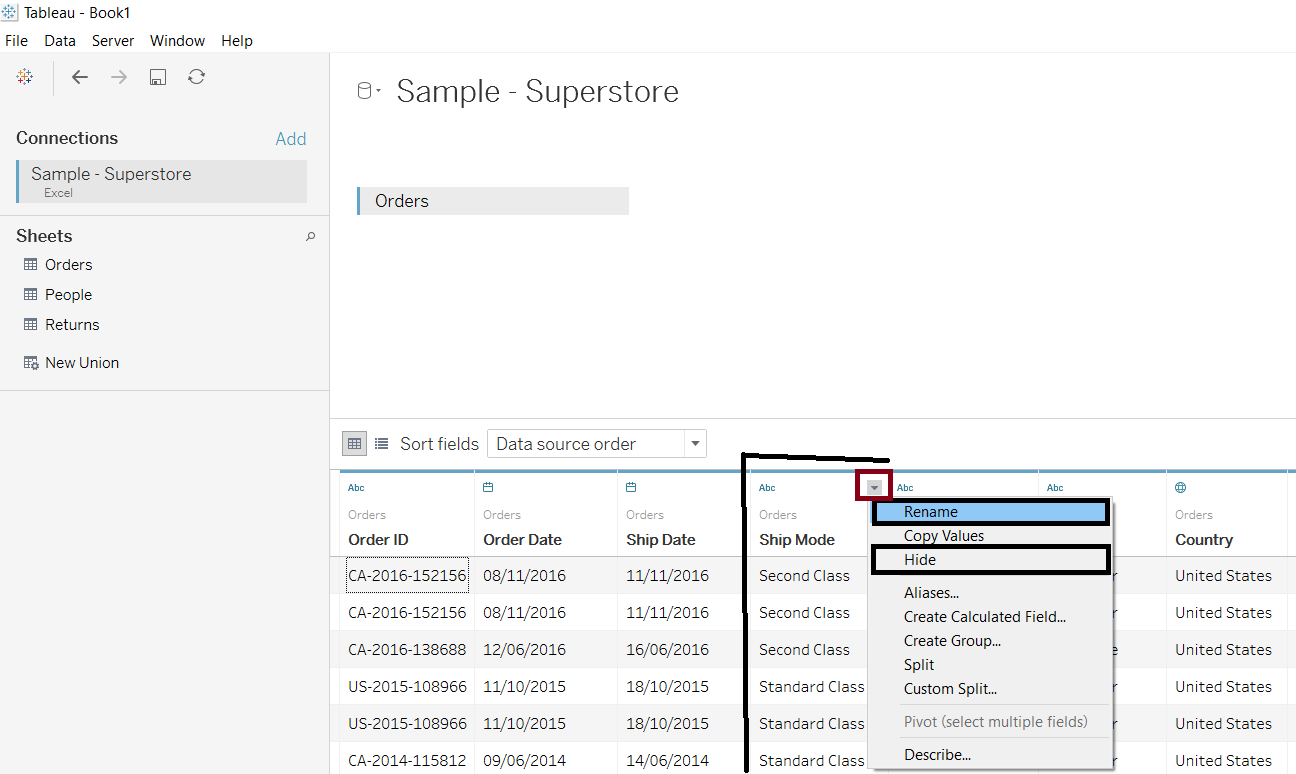Open the Help menu
Image resolution: width=1296 pixels, height=774 pixels.
coord(237,41)
